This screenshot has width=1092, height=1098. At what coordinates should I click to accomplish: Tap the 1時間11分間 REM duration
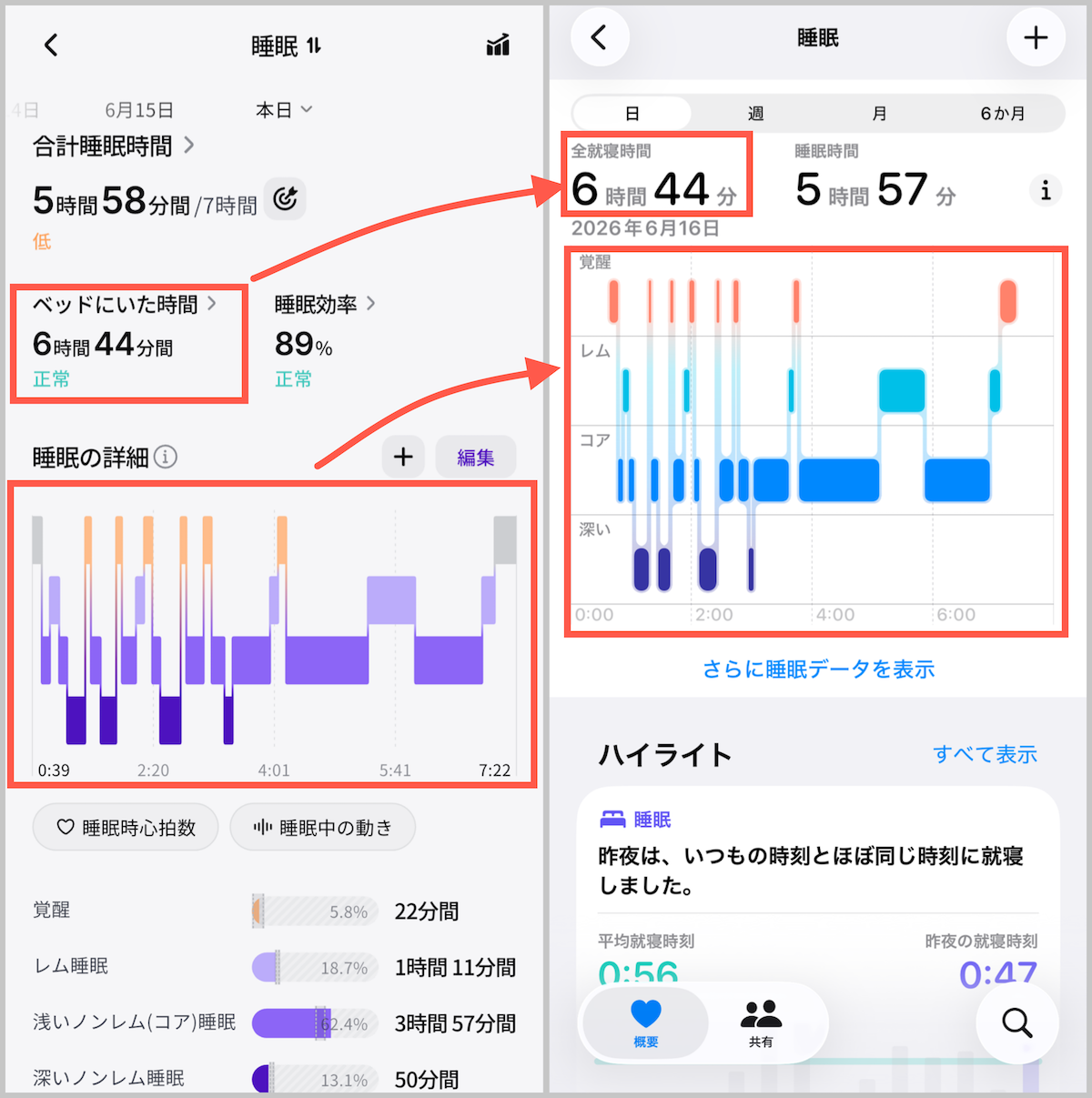tap(455, 968)
